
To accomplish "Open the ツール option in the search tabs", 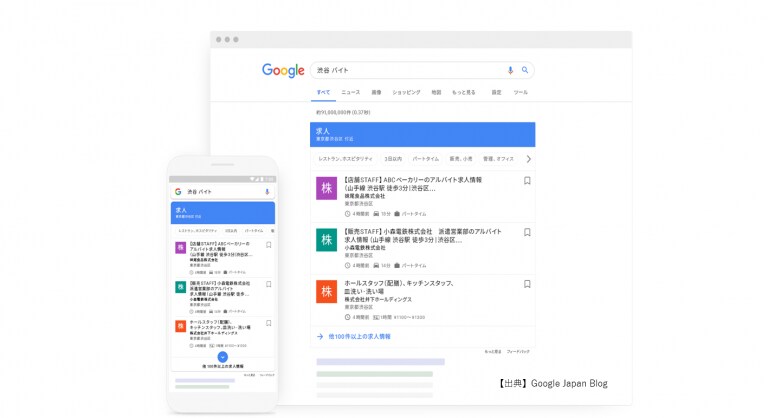I will click(x=520, y=92).
